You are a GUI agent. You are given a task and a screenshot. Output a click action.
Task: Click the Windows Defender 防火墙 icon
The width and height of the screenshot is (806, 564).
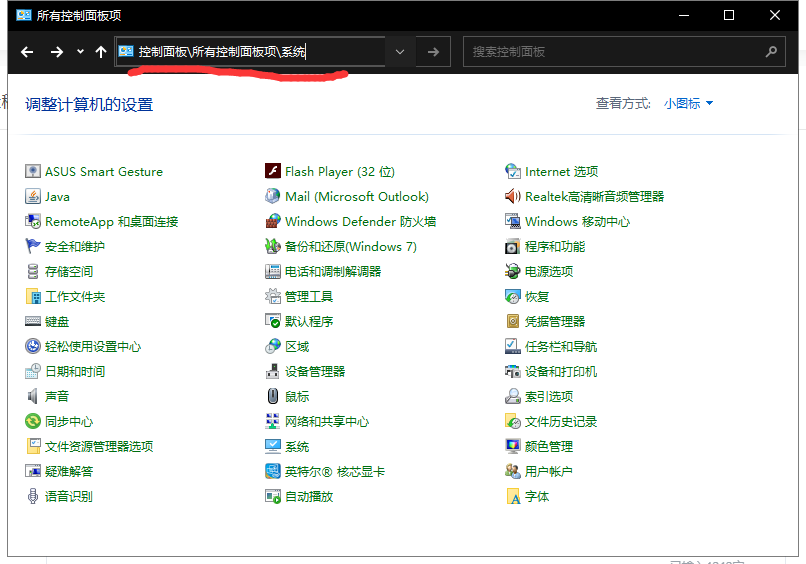(273, 222)
